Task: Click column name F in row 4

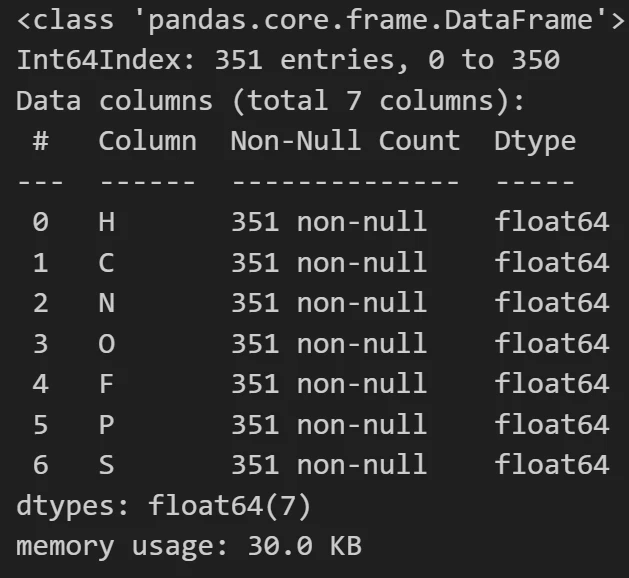Action: tap(107, 384)
